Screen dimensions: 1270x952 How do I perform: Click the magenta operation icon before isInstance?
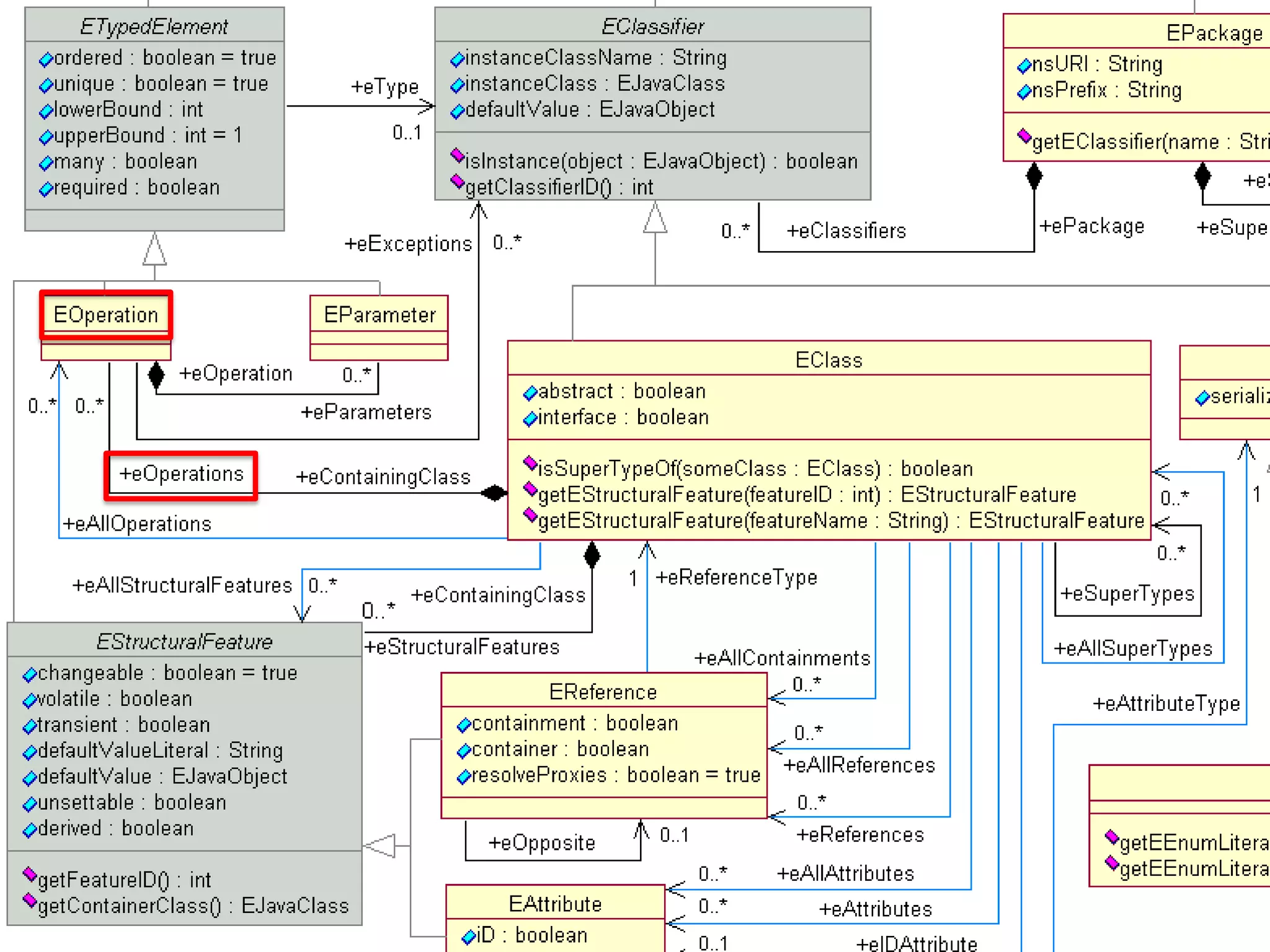coord(458,156)
